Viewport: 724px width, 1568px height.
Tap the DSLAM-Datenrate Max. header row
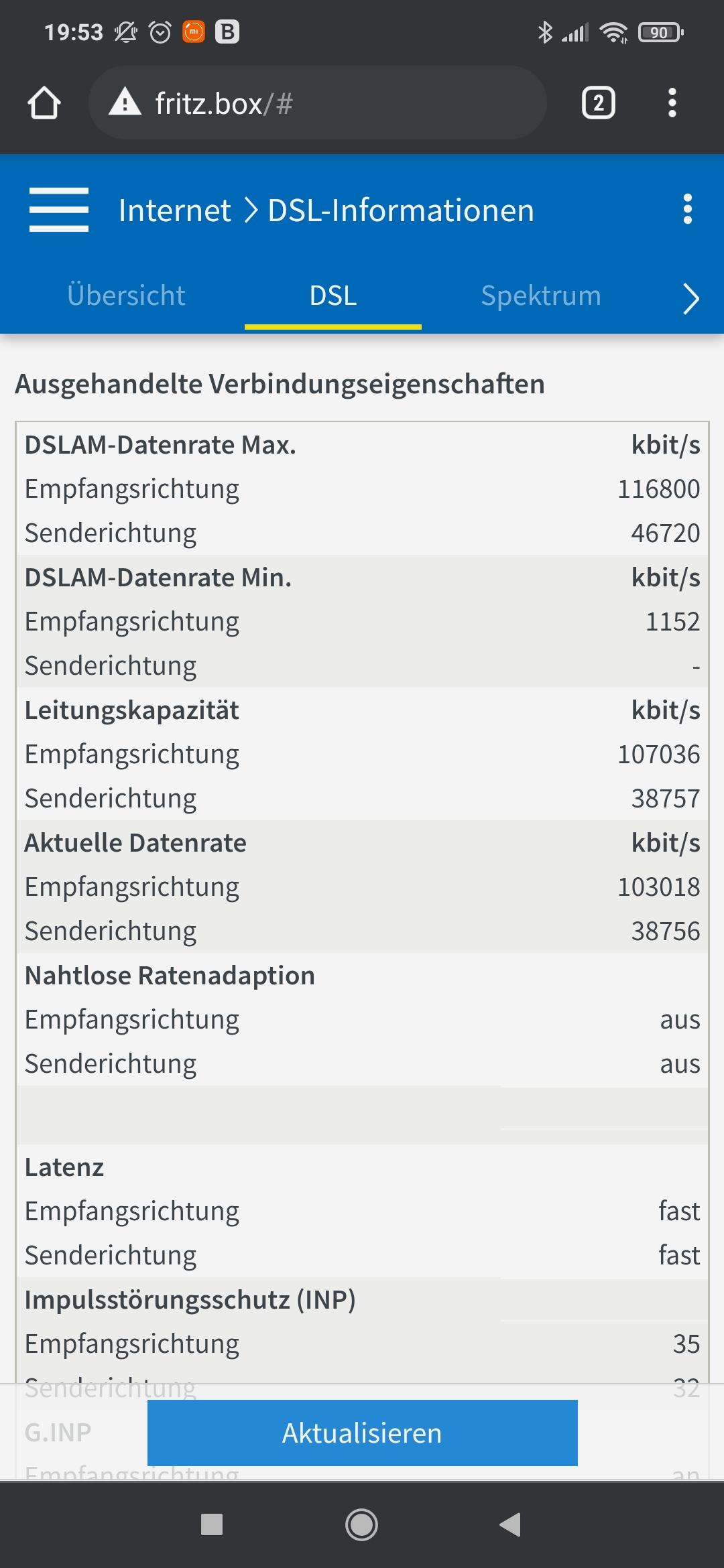[363, 445]
